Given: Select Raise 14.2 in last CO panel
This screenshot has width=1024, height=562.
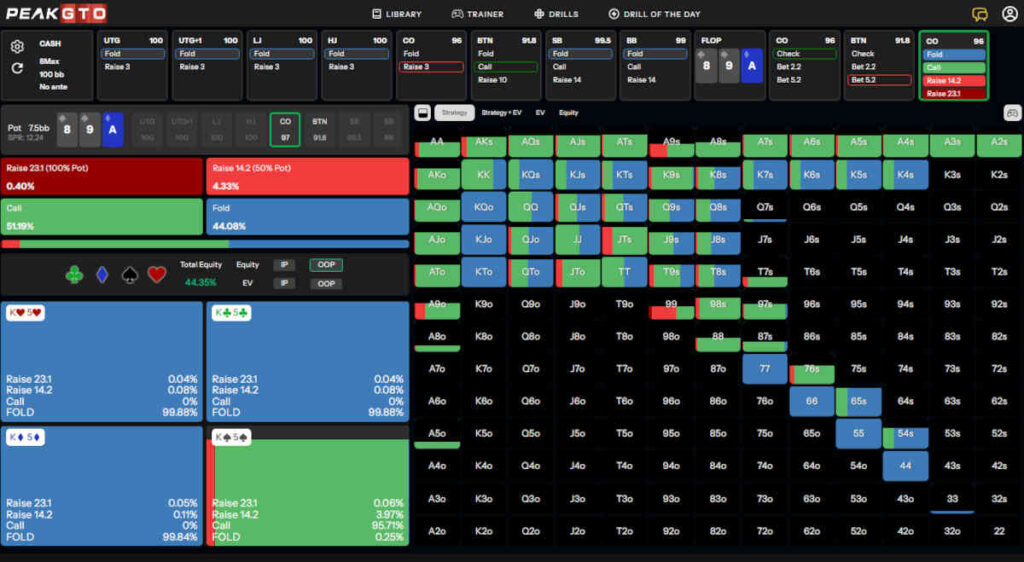Looking at the screenshot, I should point(954,81).
